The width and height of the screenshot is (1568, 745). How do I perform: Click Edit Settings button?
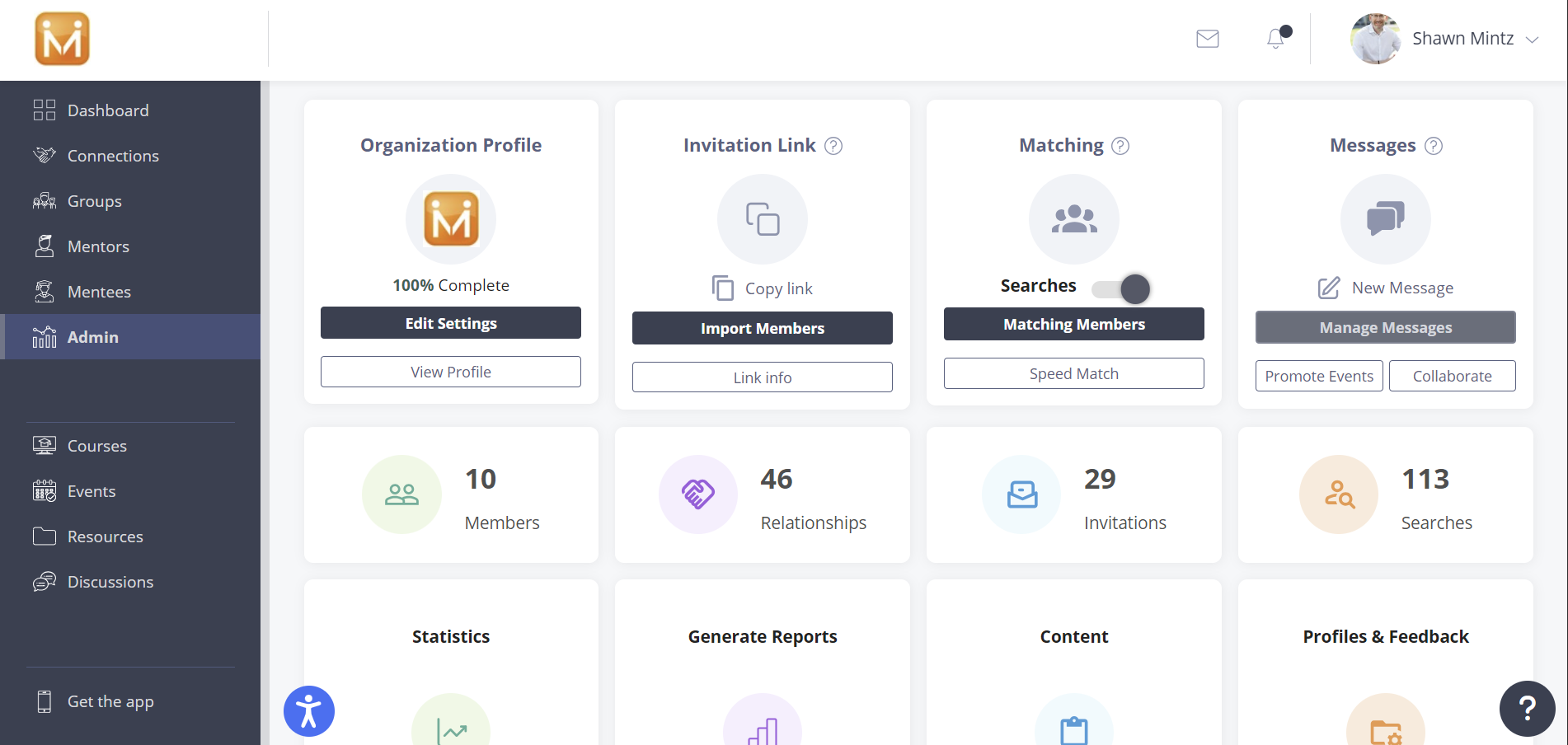pos(451,323)
